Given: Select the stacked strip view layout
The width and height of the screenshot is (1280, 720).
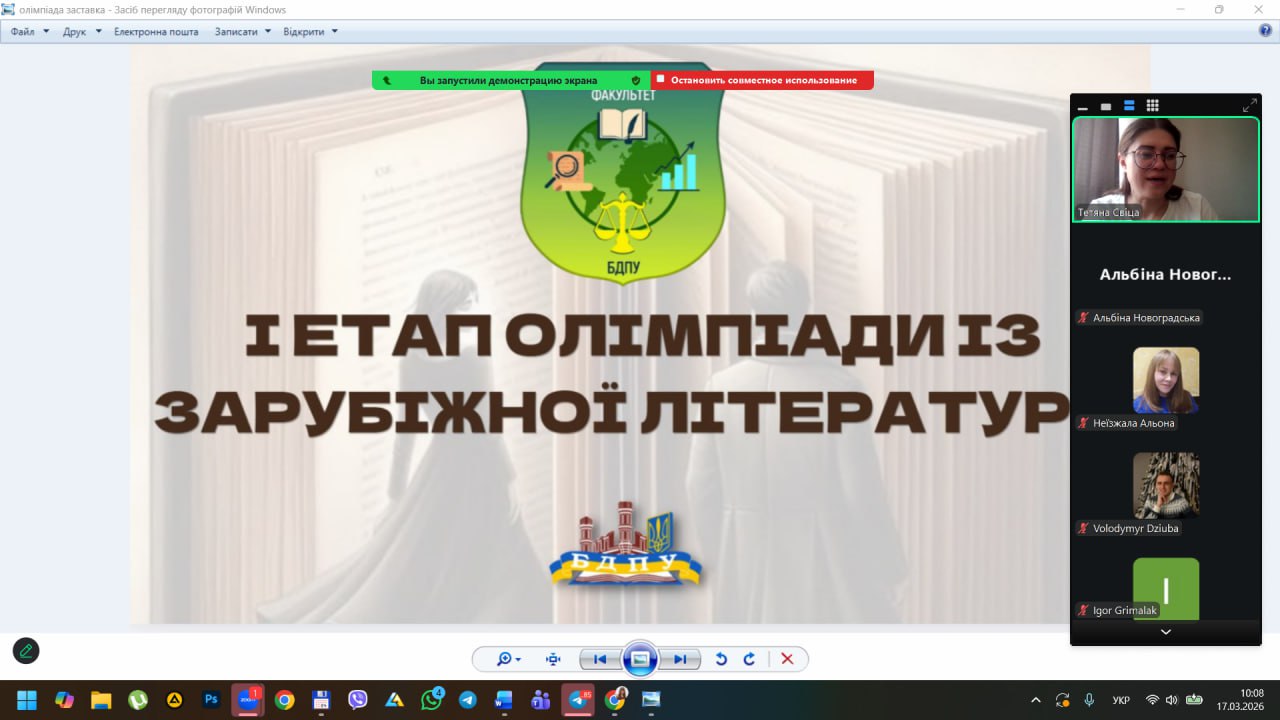Looking at the screenshot, I should point(1129,106).
